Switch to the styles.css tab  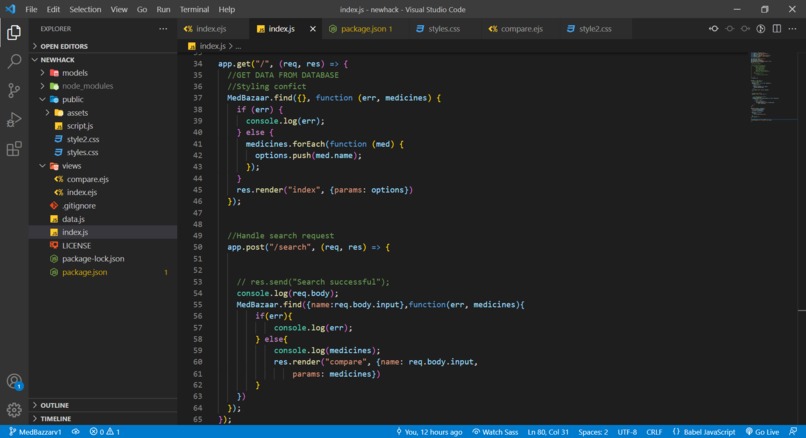[438, 29]
